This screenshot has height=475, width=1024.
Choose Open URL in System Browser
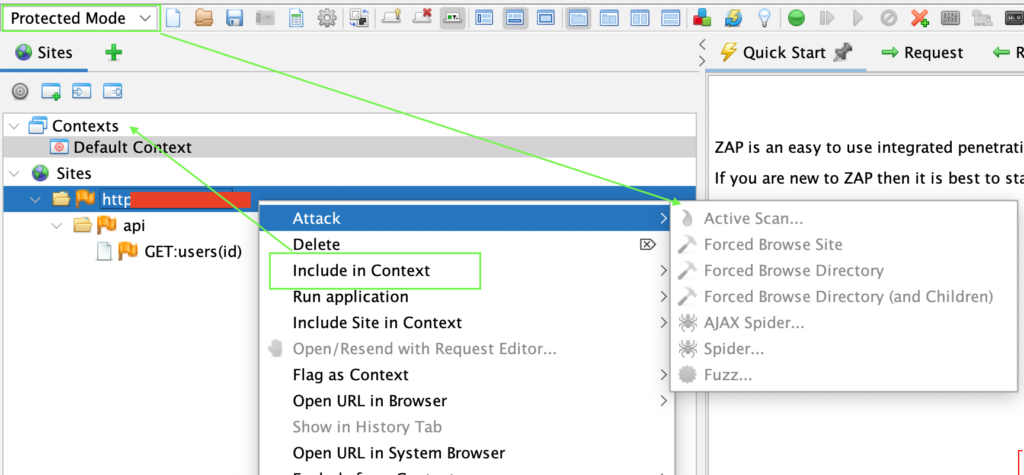466,453
